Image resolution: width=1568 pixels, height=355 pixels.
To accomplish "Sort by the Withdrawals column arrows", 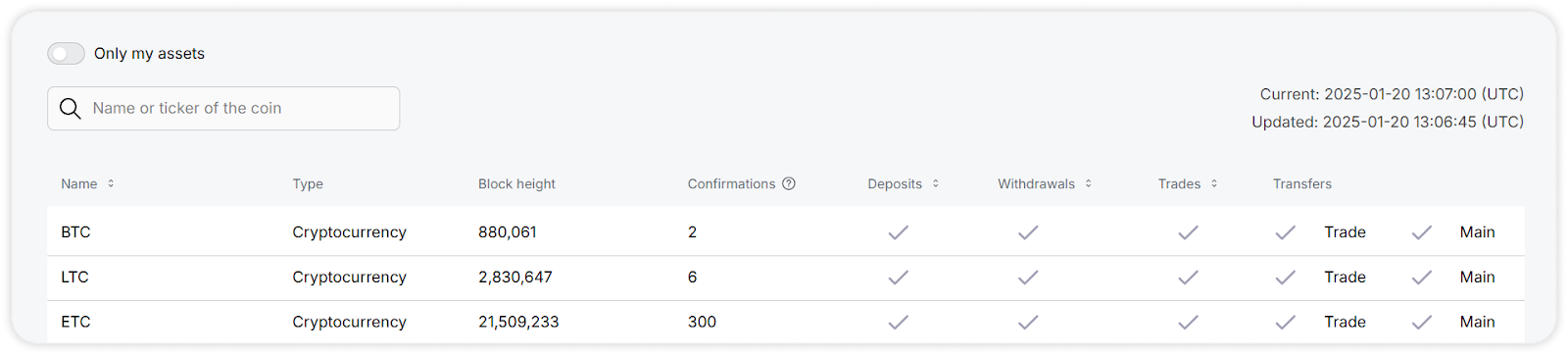I will pyautogui.click(x=1088, y=183).
